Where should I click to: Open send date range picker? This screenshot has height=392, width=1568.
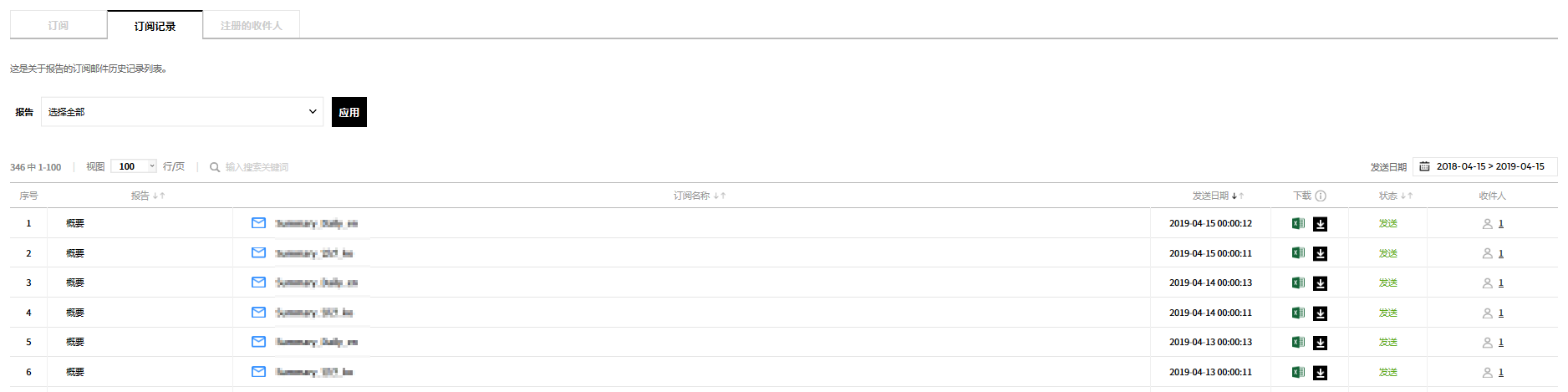pyautogui.click(x=1489, y=166)
